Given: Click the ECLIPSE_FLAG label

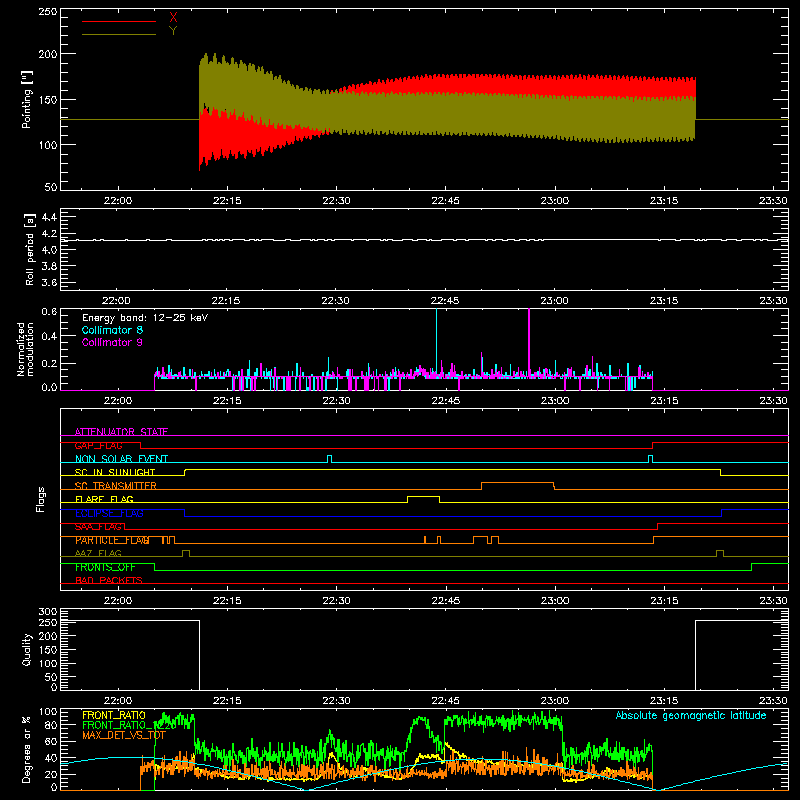Looking at the screenshot, I should point(109,513).
